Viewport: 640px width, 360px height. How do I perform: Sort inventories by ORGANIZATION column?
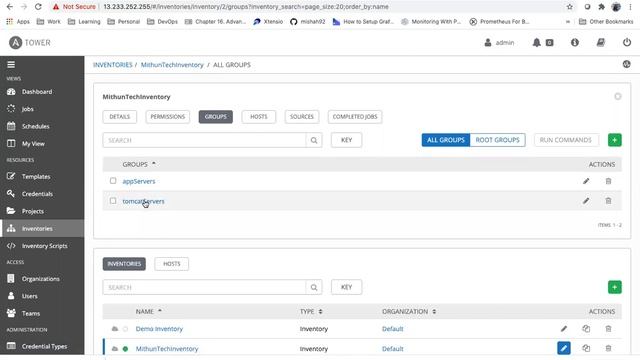409,311
